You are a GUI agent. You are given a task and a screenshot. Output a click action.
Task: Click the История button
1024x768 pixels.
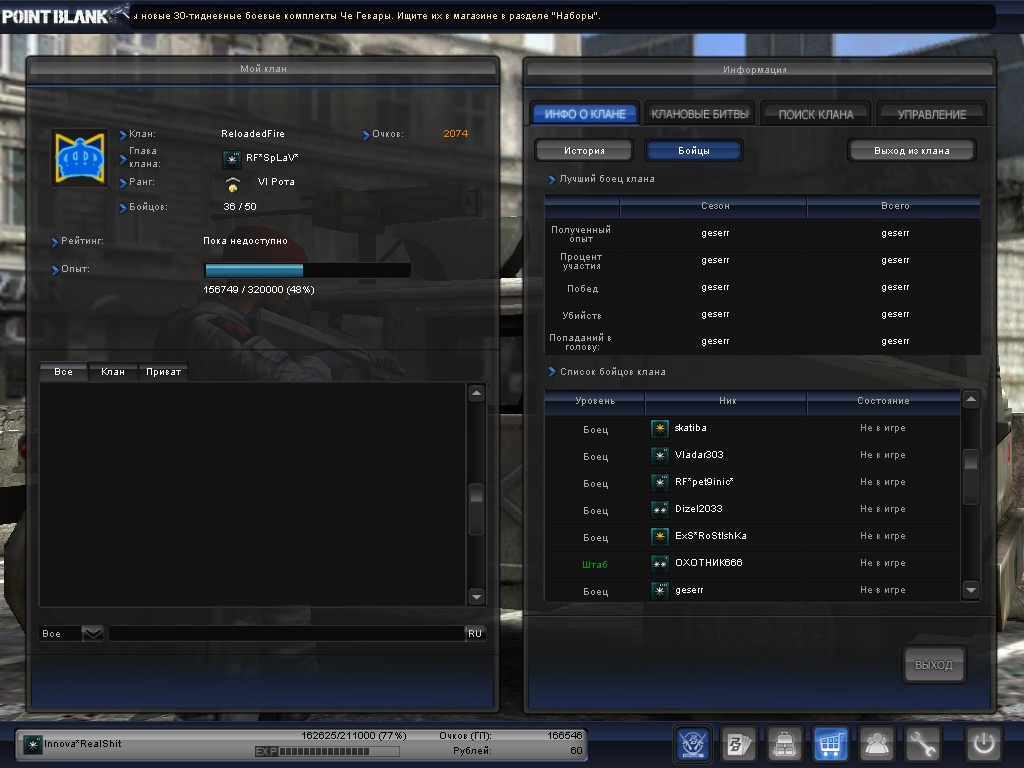click(x=584, y=150)
